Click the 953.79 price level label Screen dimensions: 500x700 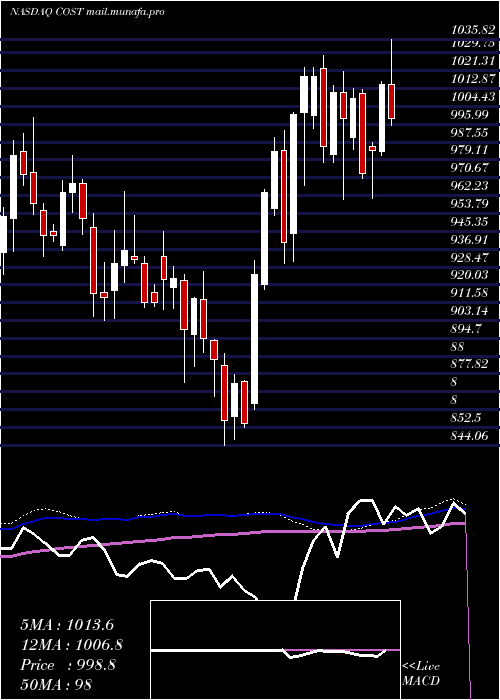tap(472, 204)
